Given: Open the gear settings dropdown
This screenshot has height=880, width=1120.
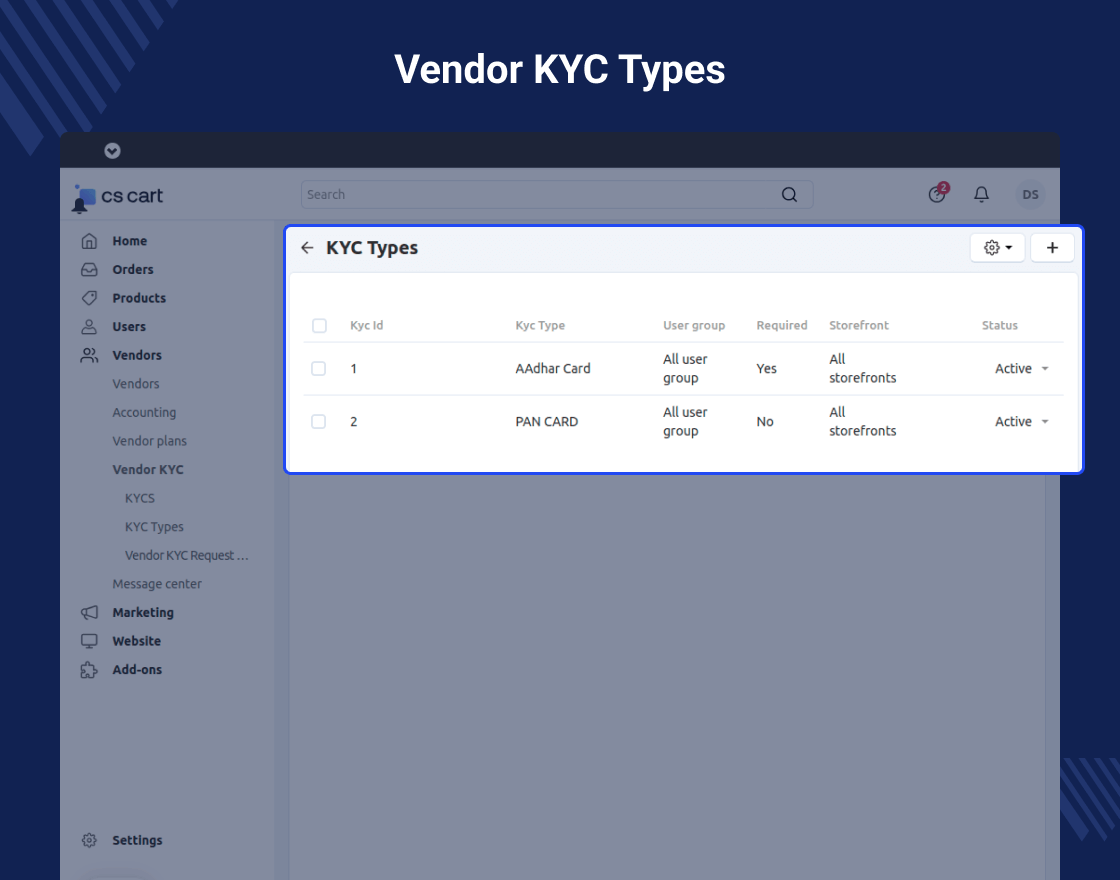Looking at the screenshot, I should [x=997, y=248].
